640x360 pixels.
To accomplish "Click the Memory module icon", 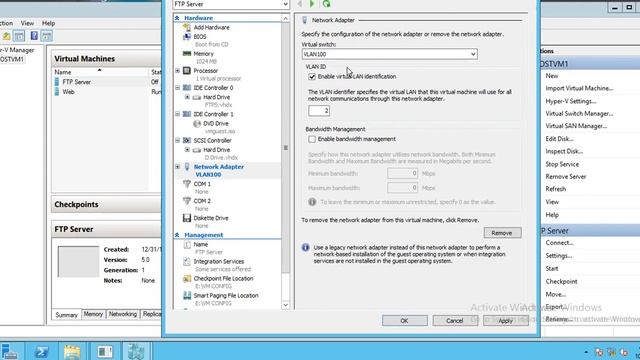I will pyautogui.click(x=187, y=53).
